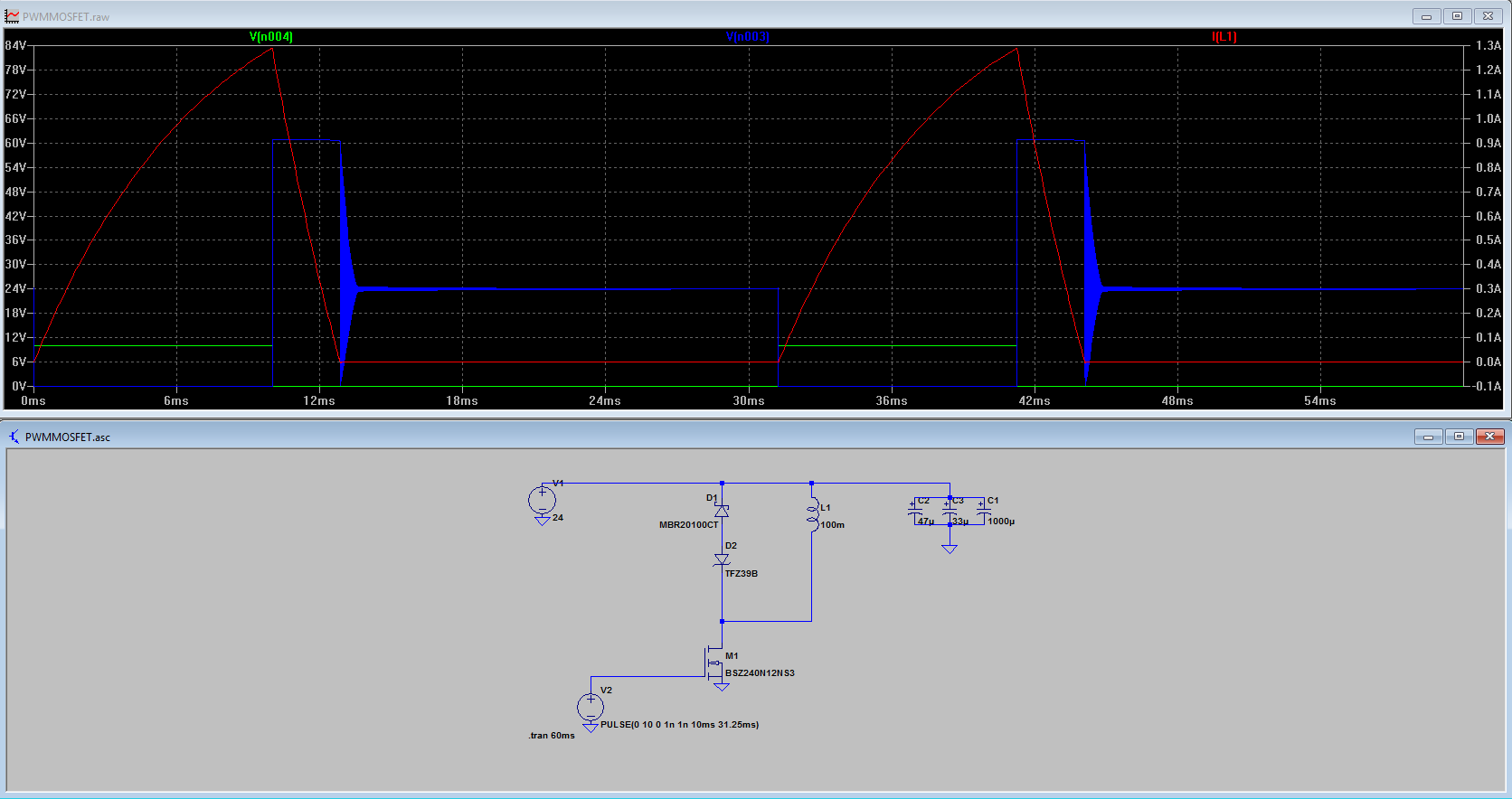This screenshot has height=799, width=1512.
Task: Select the C3 capacitor symbol
Action: click(950, 512)
